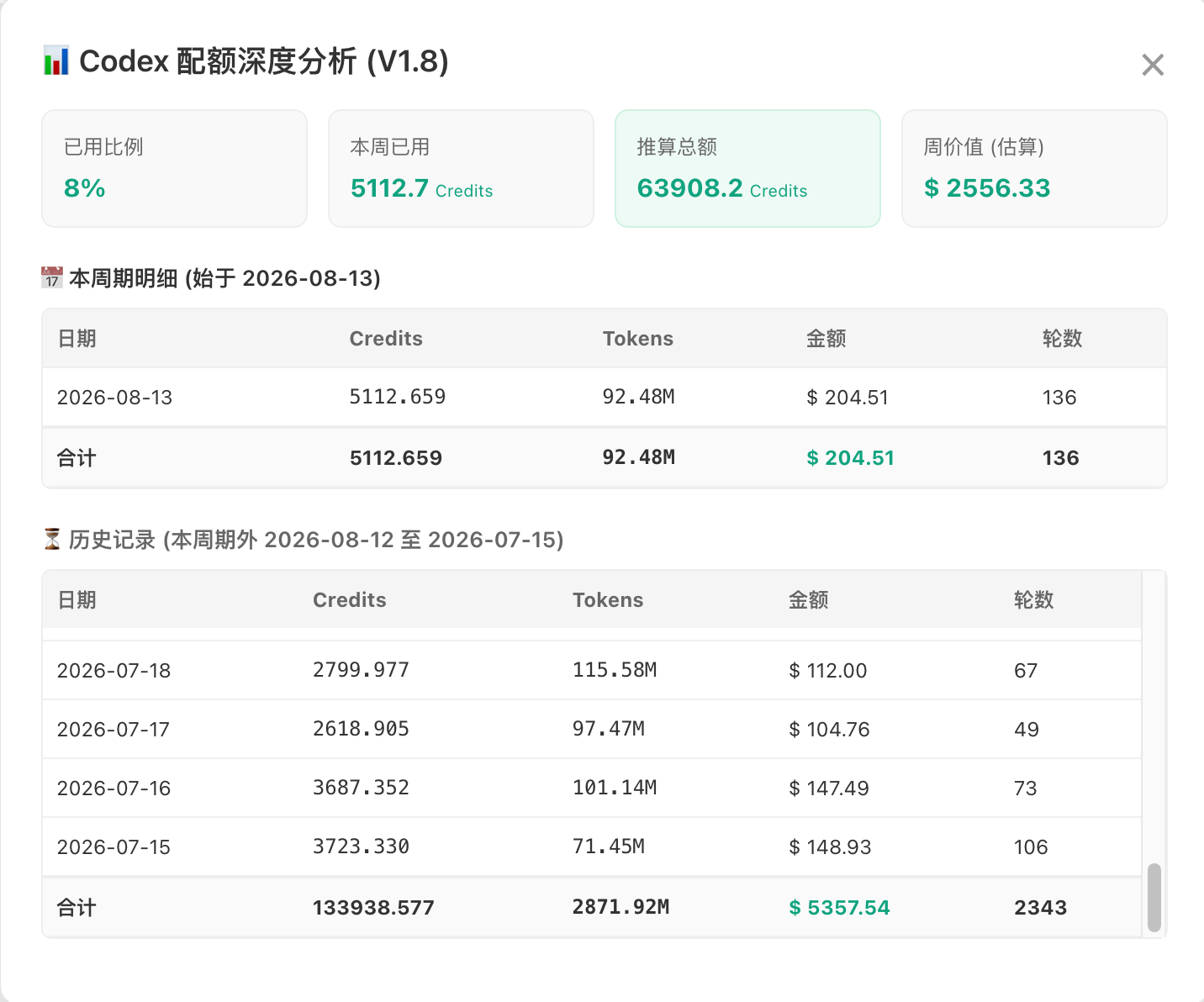Click the date cell 2026-07-17

[114, 730]
